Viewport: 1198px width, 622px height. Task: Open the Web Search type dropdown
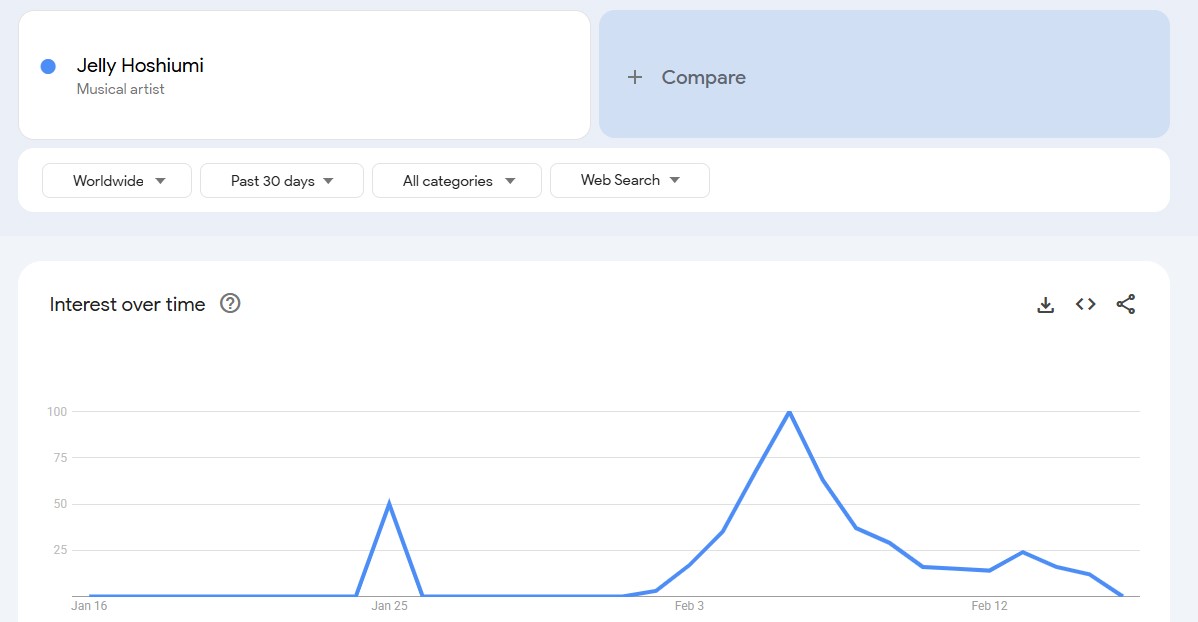point(630,180)
